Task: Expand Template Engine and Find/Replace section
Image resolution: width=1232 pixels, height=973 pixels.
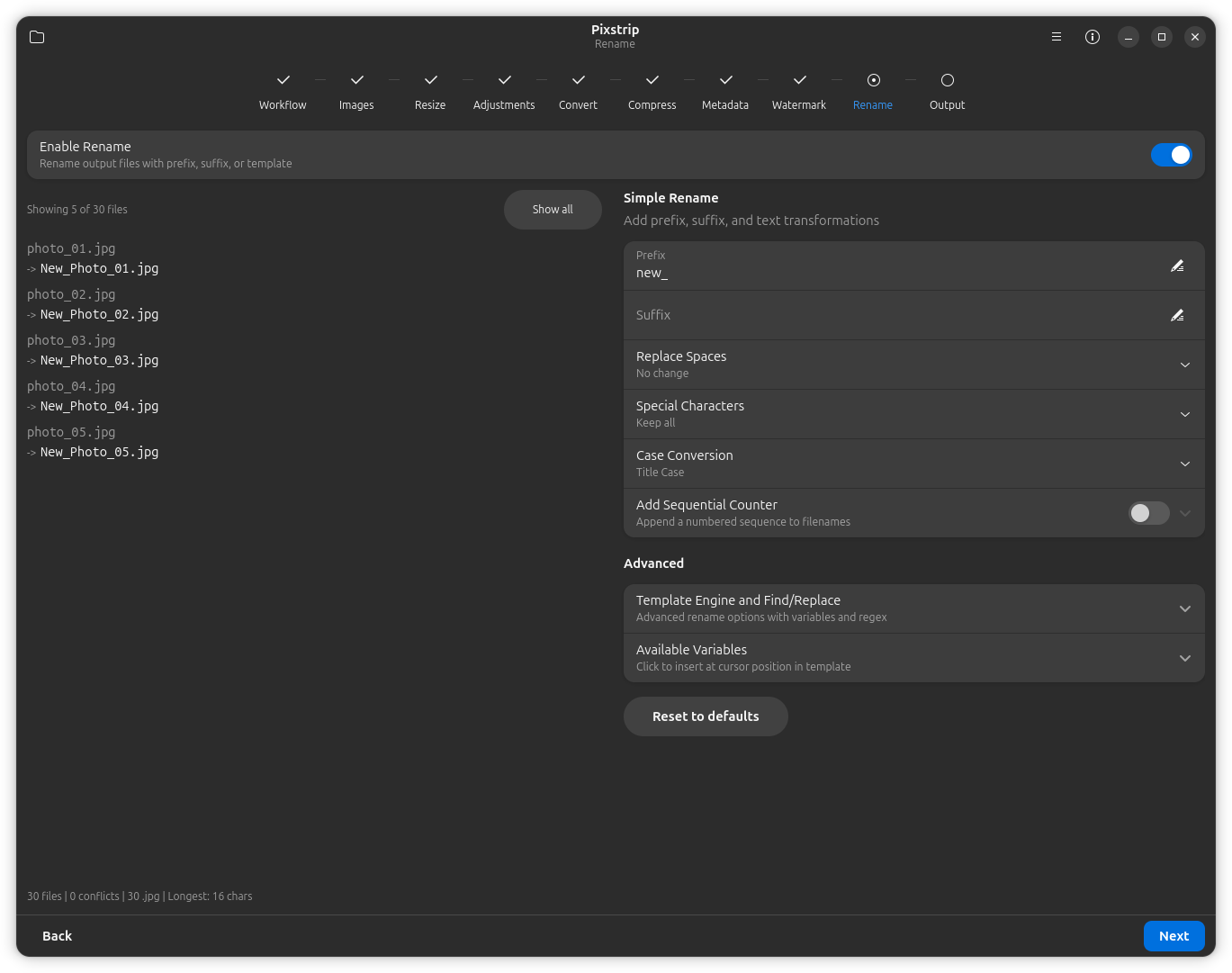Action: click(x=1184, y=608)
